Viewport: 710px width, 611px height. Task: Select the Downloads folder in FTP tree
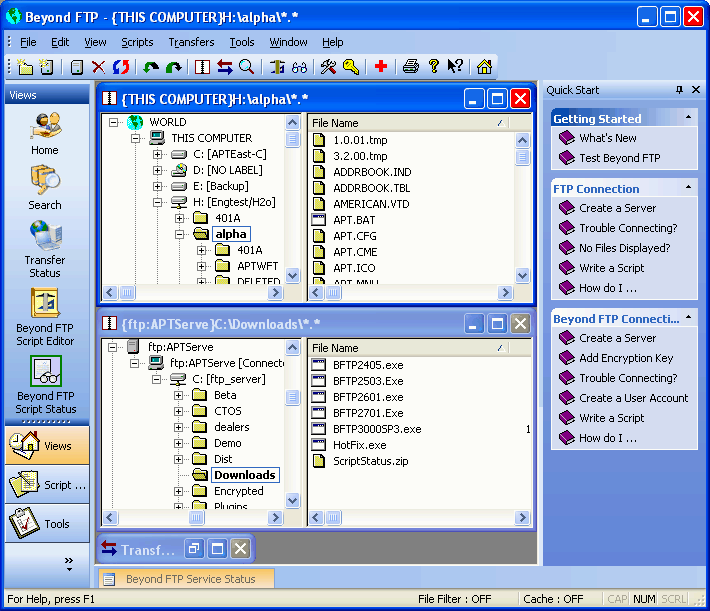[x=245, y=475]
